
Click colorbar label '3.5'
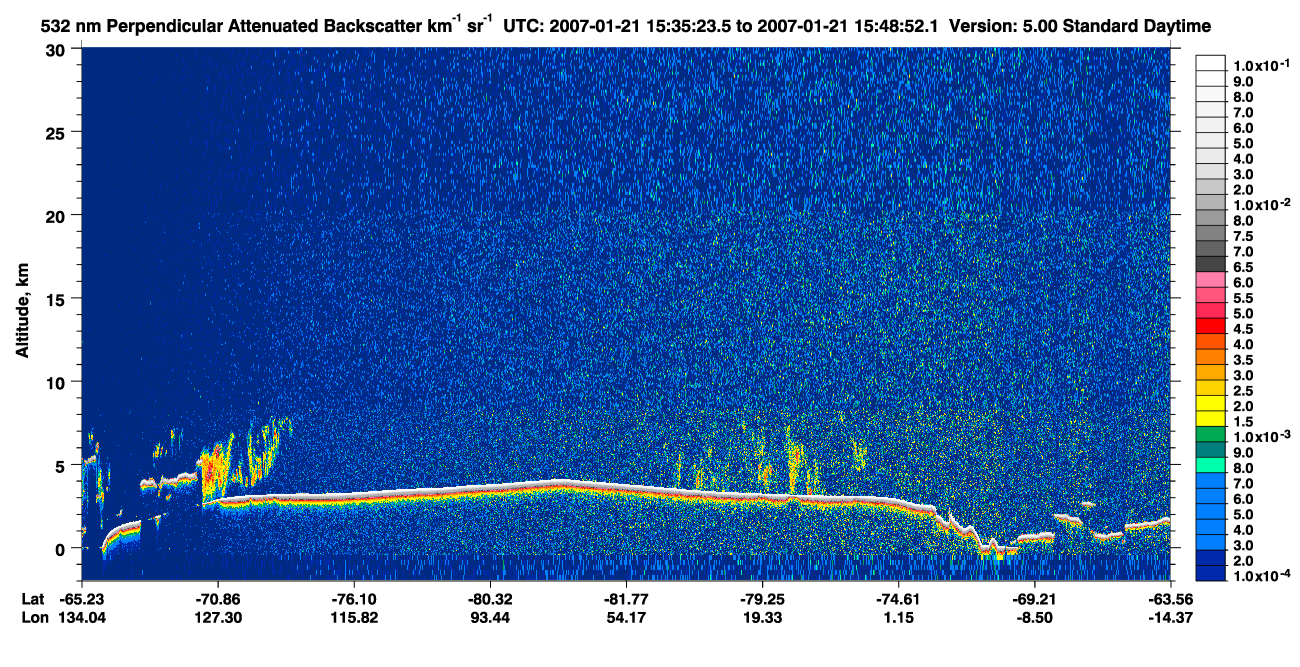point(1243,360)
